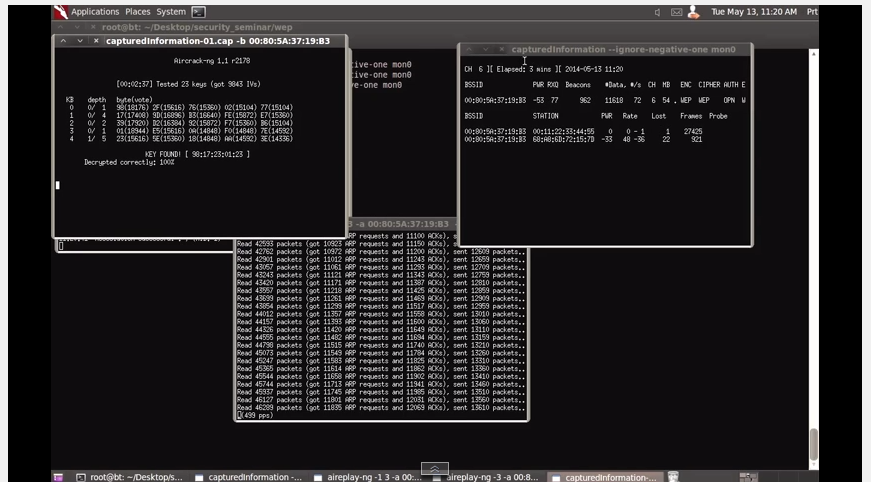Select the highlighted capturedInformation-... taskbar entry

click(x=605, y=477)
